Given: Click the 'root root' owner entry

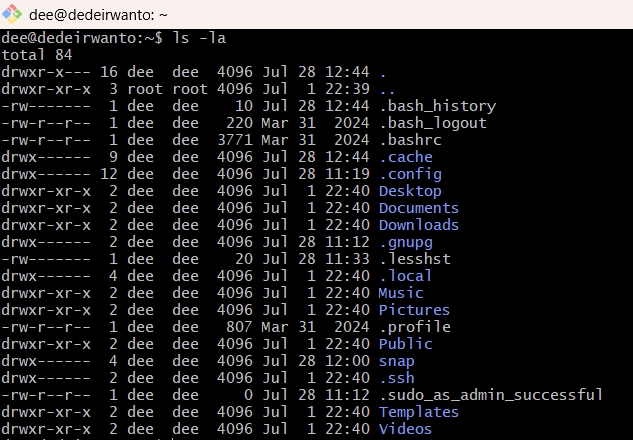Looking at the screenshot, I should (168, 89).
